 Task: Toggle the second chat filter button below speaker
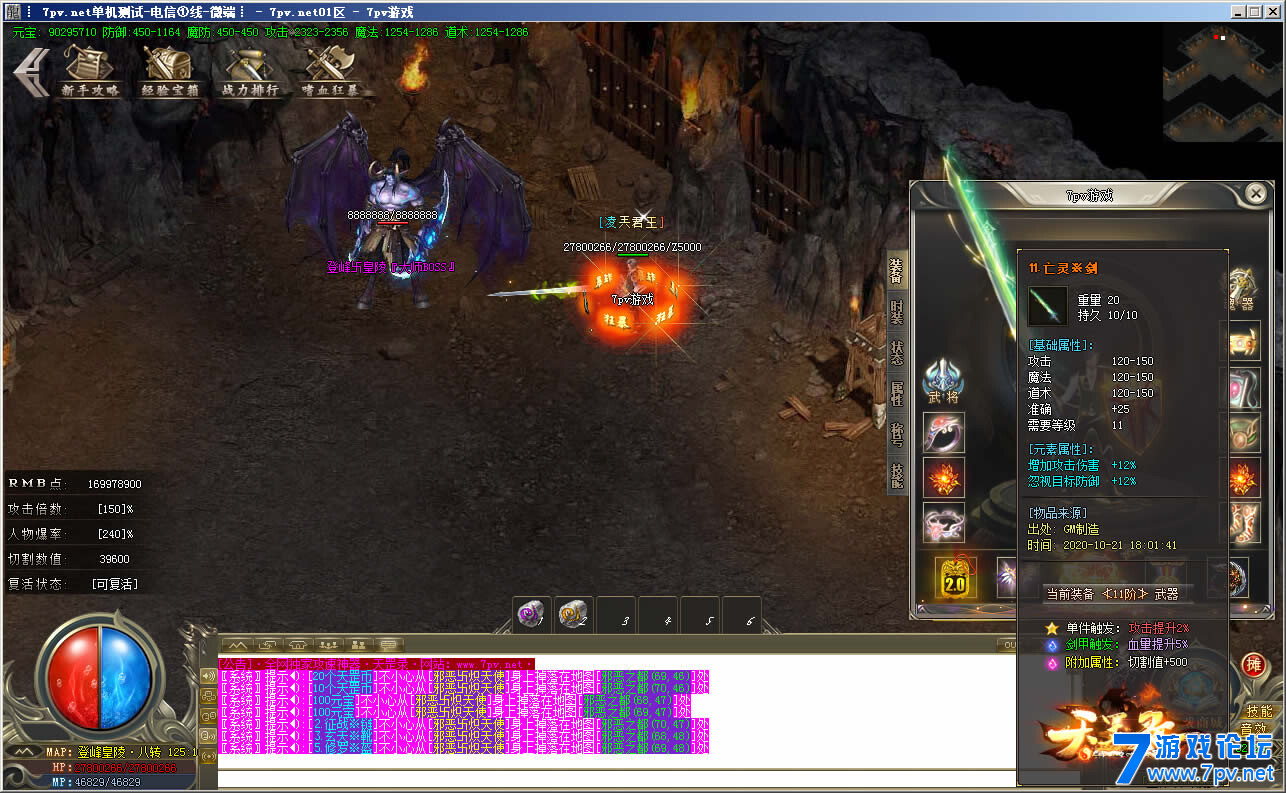(x=208, y=696)
